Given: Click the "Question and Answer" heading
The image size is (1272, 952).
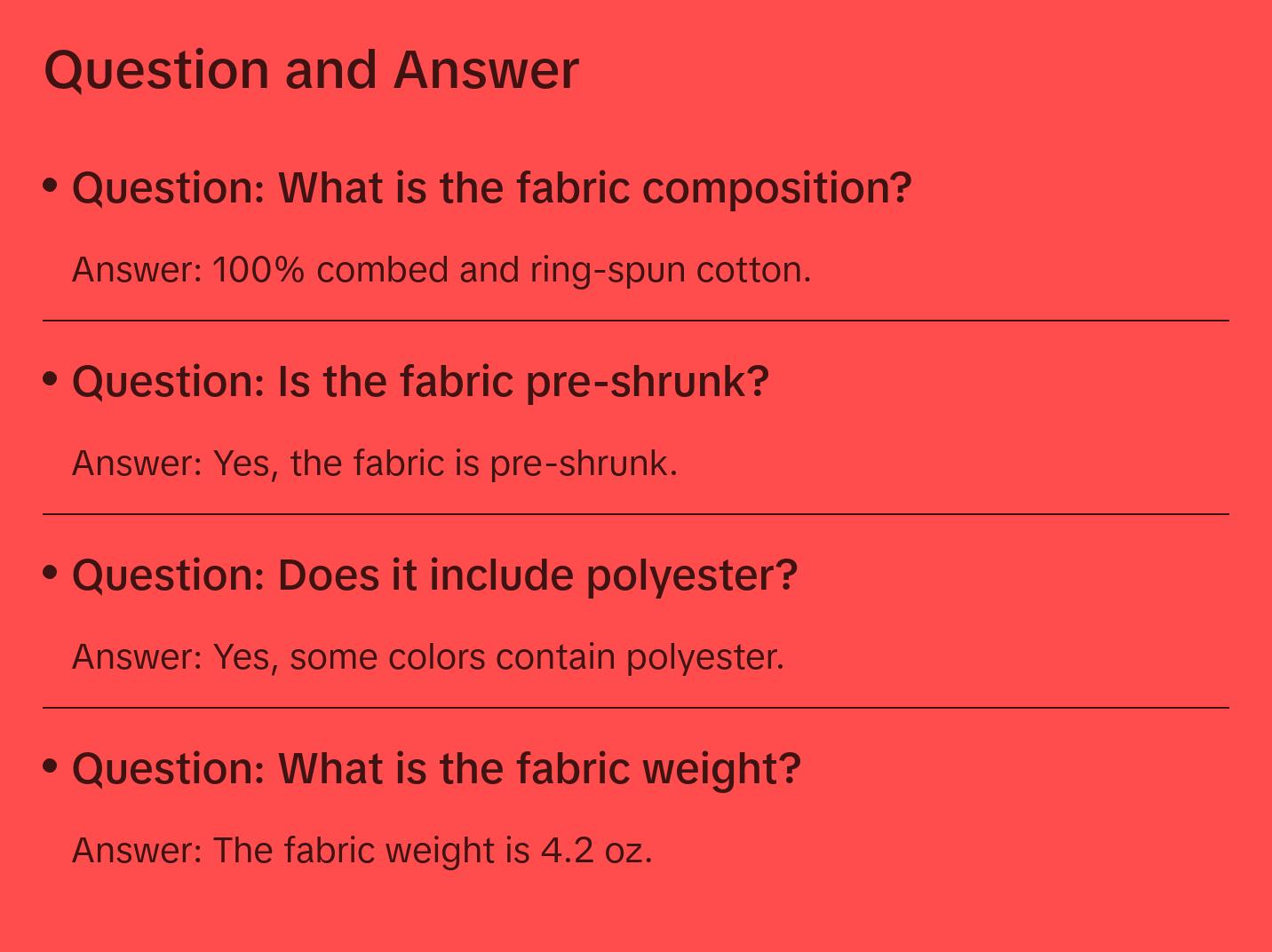Looking at the screenshot, I should pyautogui.click(x=311, y=70).
